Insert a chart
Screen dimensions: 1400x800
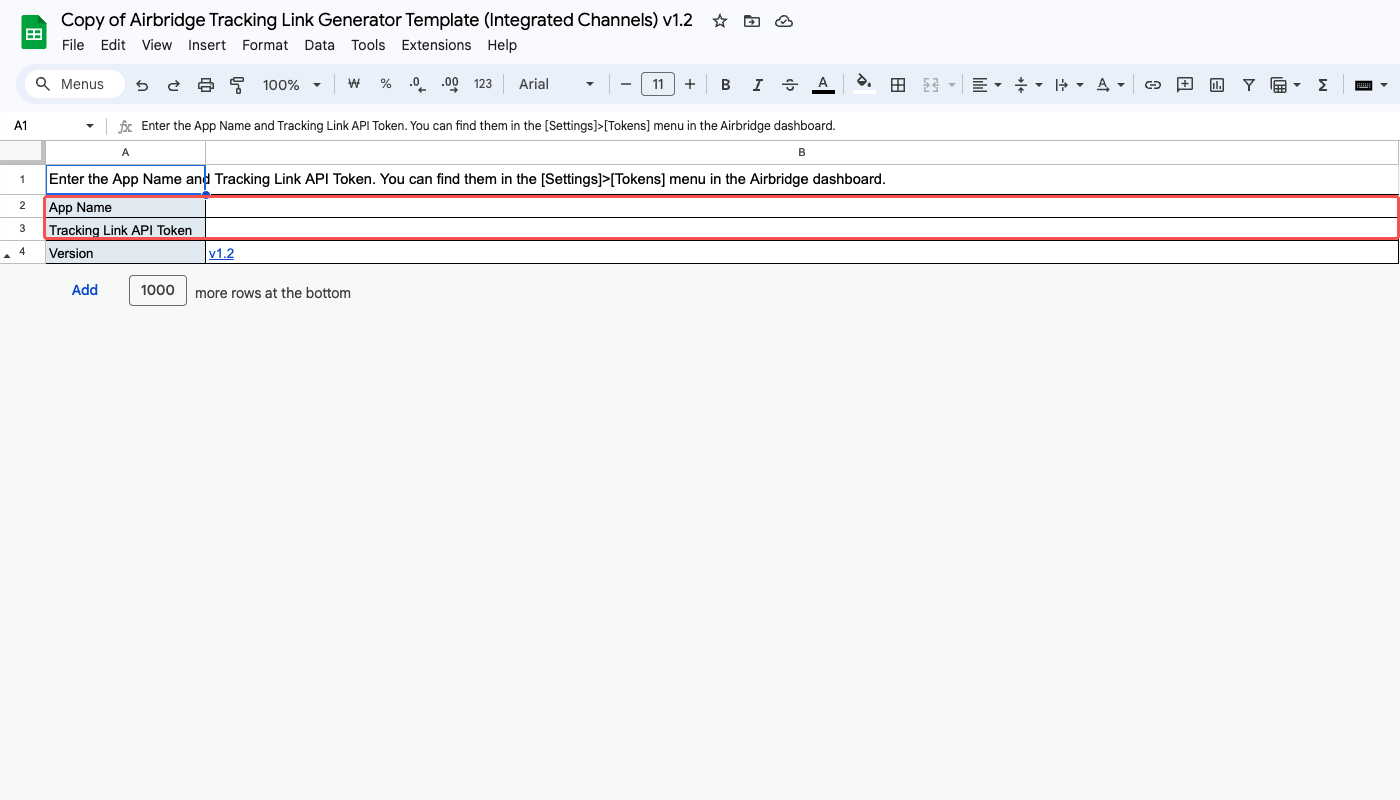(1217, 85)
